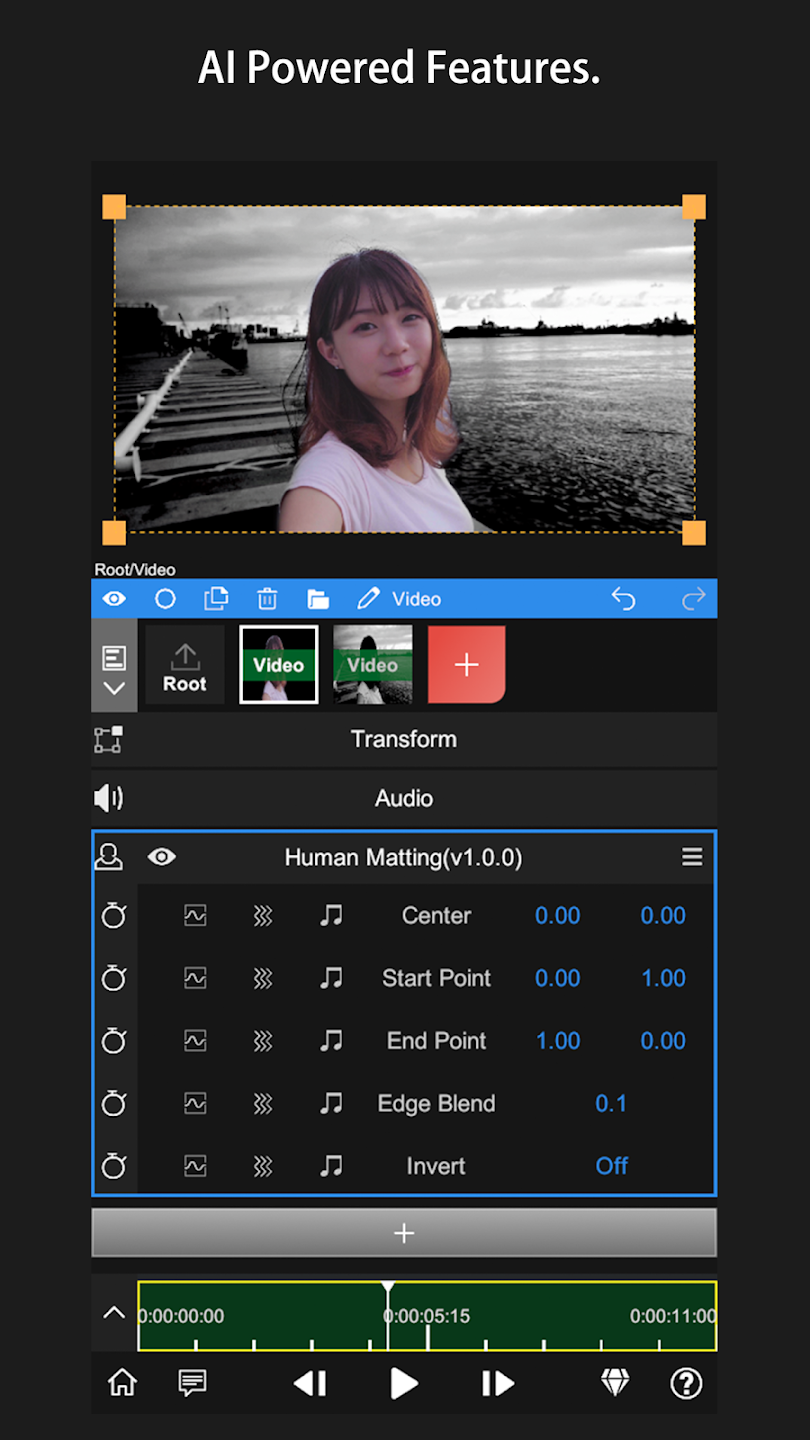Click the home icon in bottom bar

[x=122, y=1383]
